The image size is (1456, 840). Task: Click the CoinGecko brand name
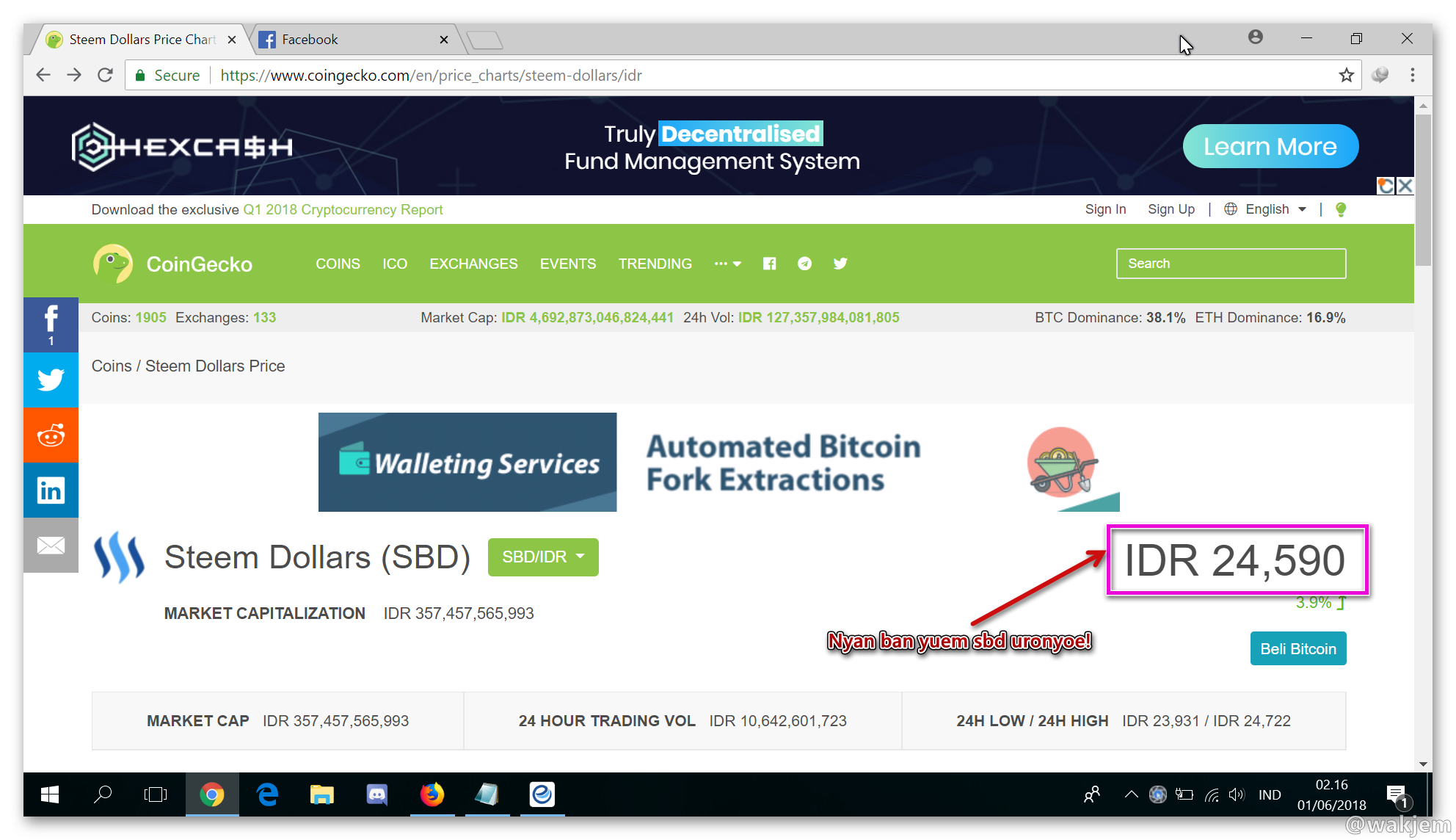(200, 264)
